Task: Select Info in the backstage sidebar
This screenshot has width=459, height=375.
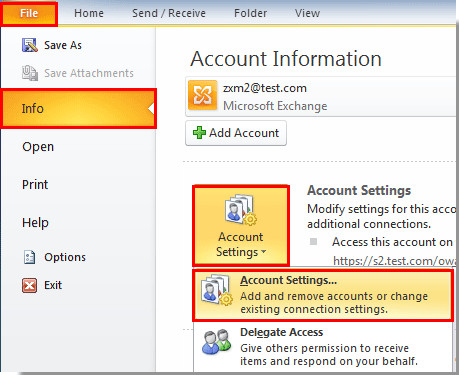Action: pos(79,109)
